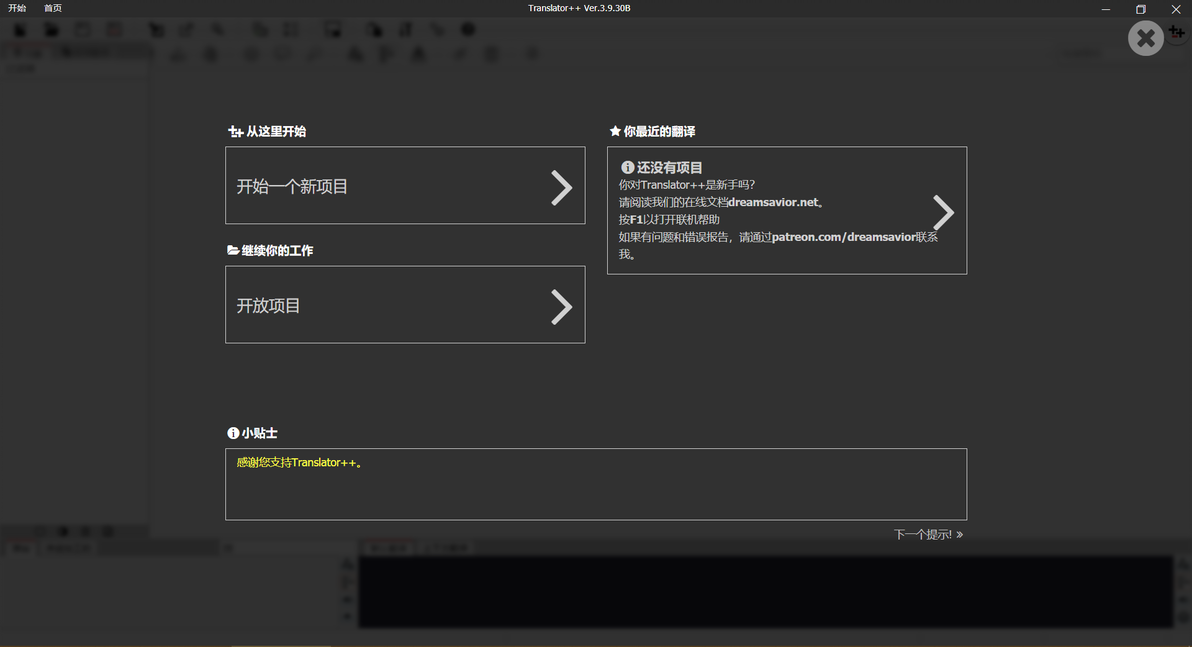Restore down the Translator++ window
This screenshot has width=1192, height=647.
[1140, 9]
